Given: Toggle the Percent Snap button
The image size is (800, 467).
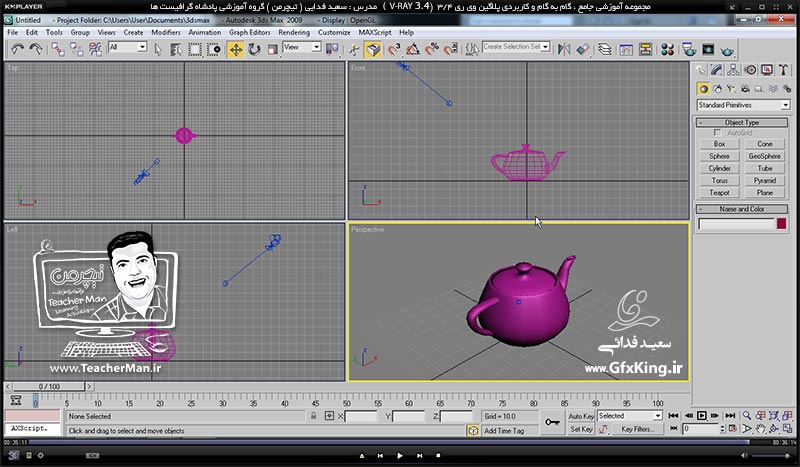Looking at the screenshot, I should [432, 50].
